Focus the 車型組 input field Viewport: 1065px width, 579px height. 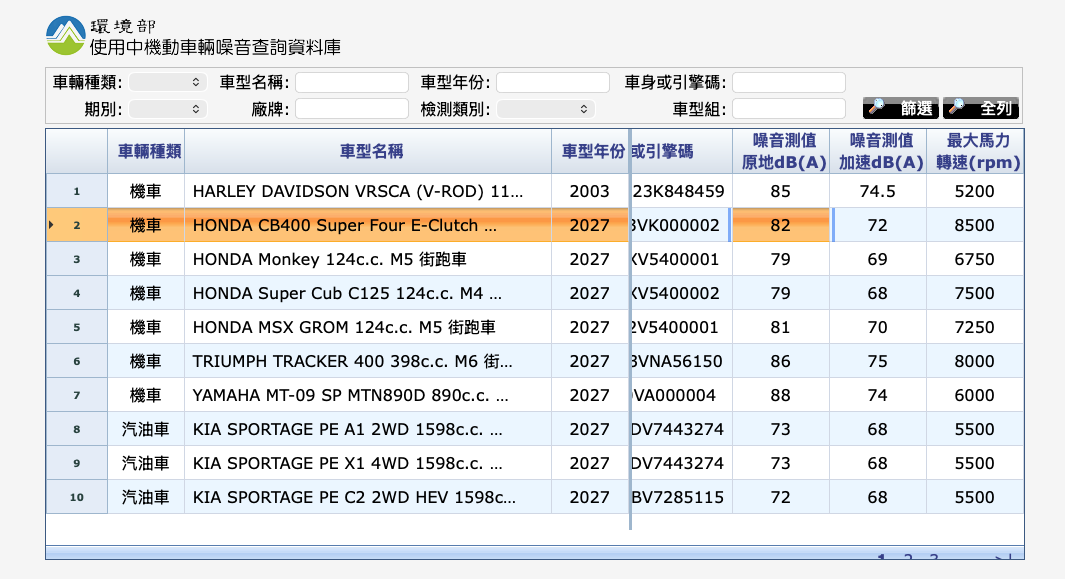coord(789,109)
